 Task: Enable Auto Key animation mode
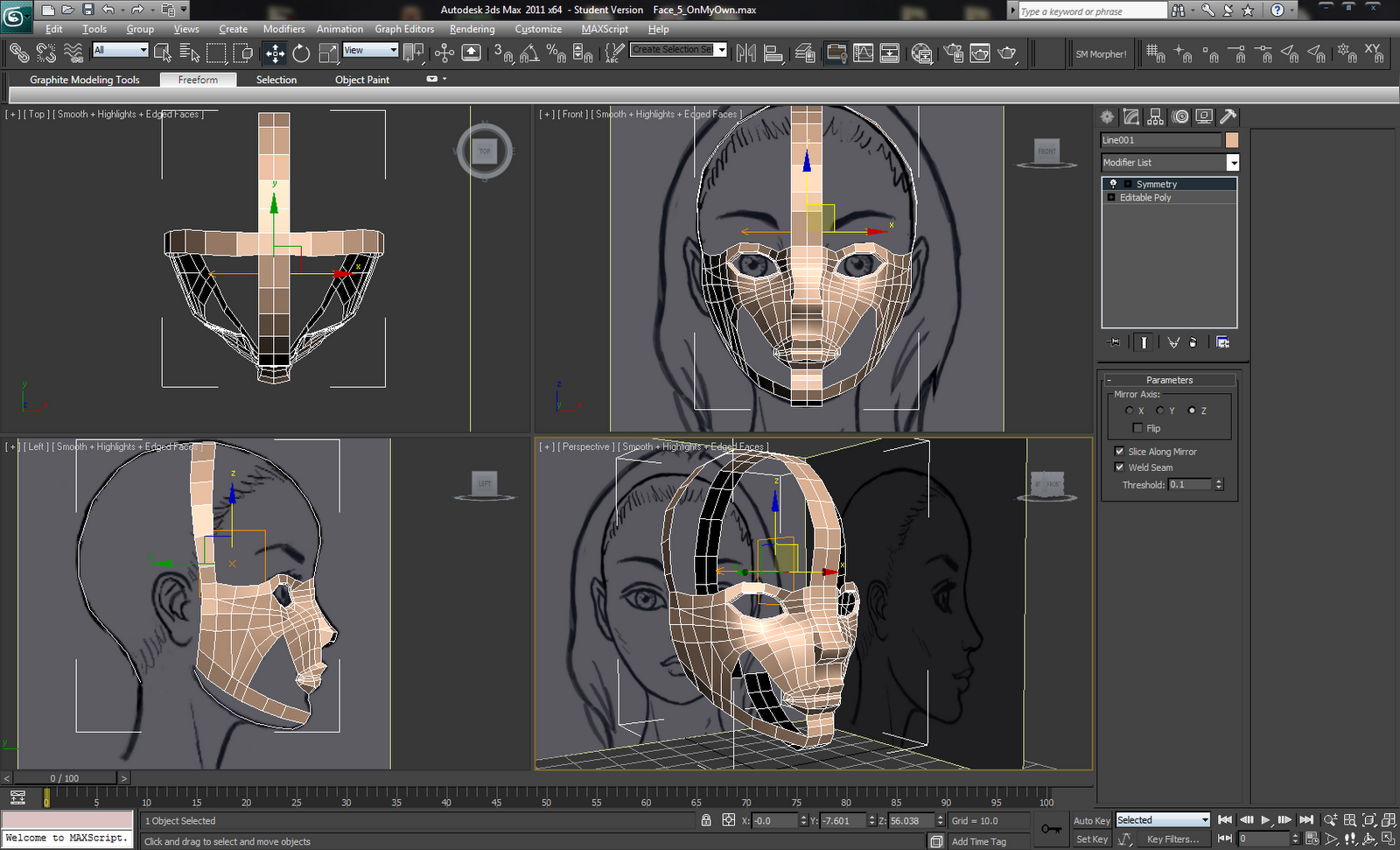coord(1091,820)
